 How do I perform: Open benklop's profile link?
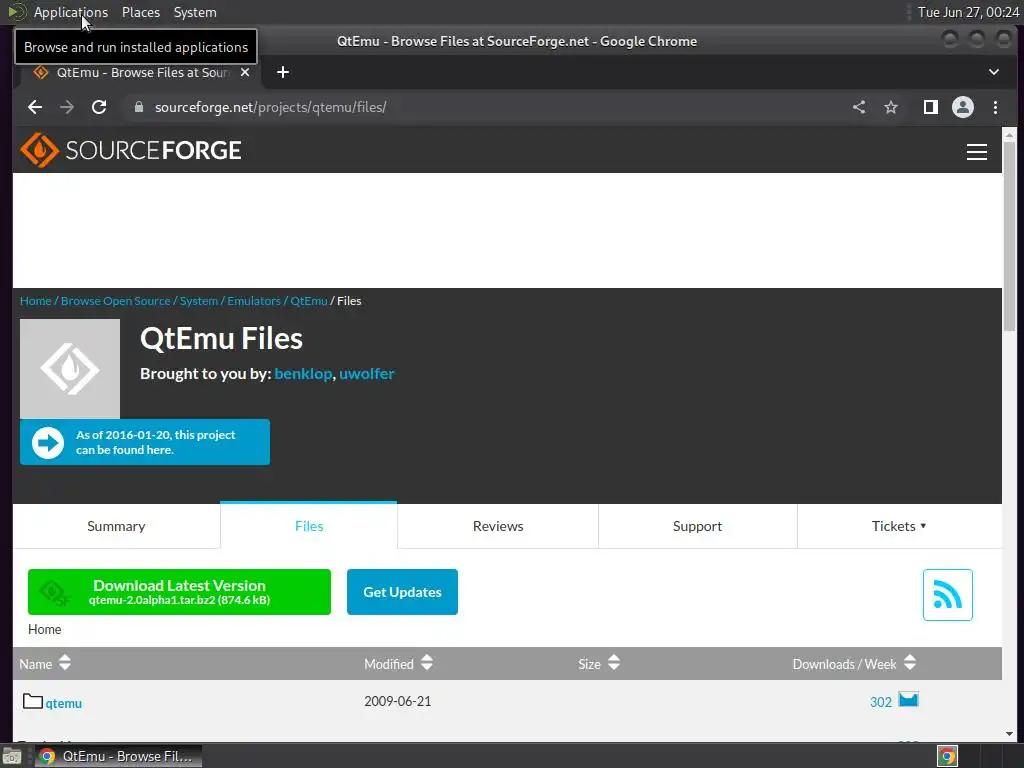coord(303,374)
